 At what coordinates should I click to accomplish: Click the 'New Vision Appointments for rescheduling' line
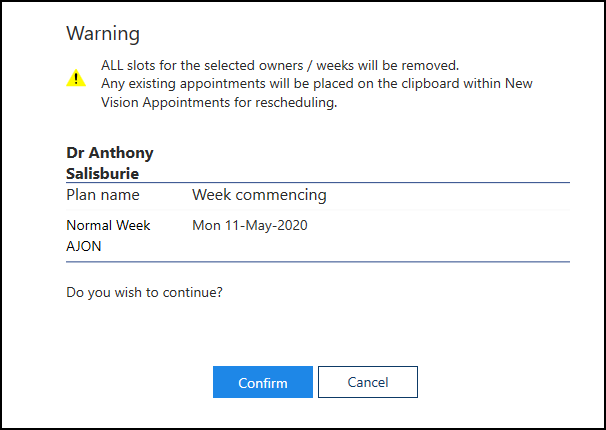point(219,102)
